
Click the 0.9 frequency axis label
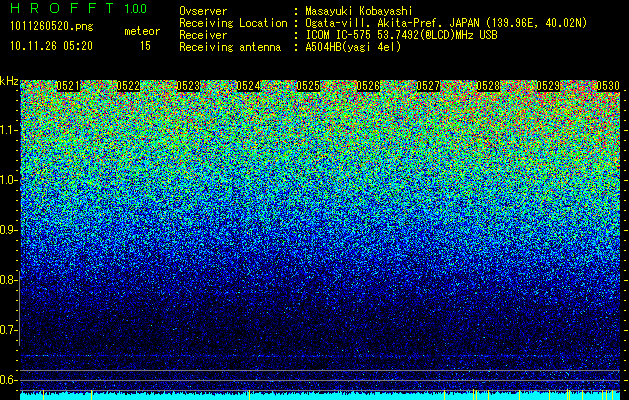click(x=8, y=230)
